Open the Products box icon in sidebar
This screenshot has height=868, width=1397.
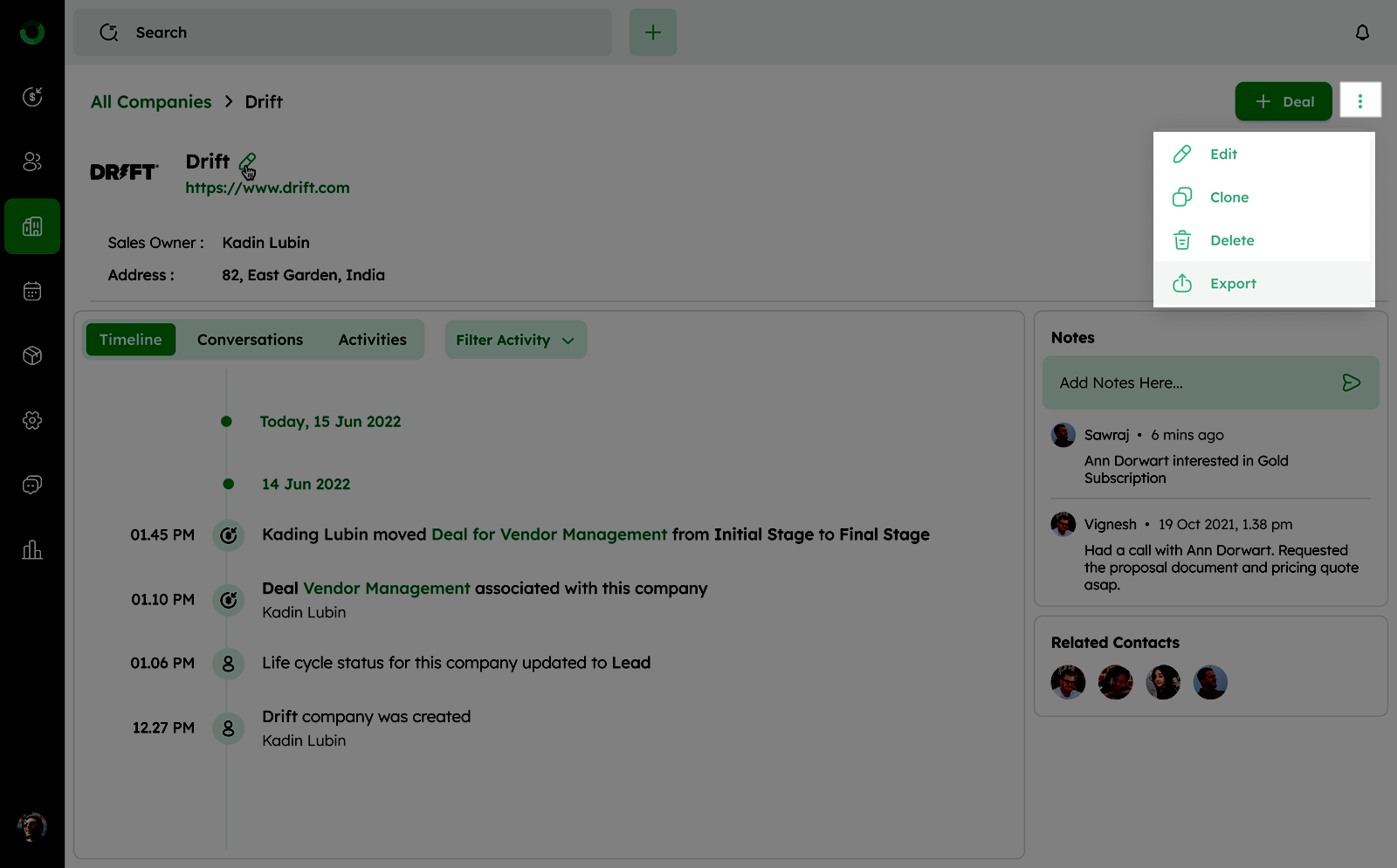pos(32,355)
